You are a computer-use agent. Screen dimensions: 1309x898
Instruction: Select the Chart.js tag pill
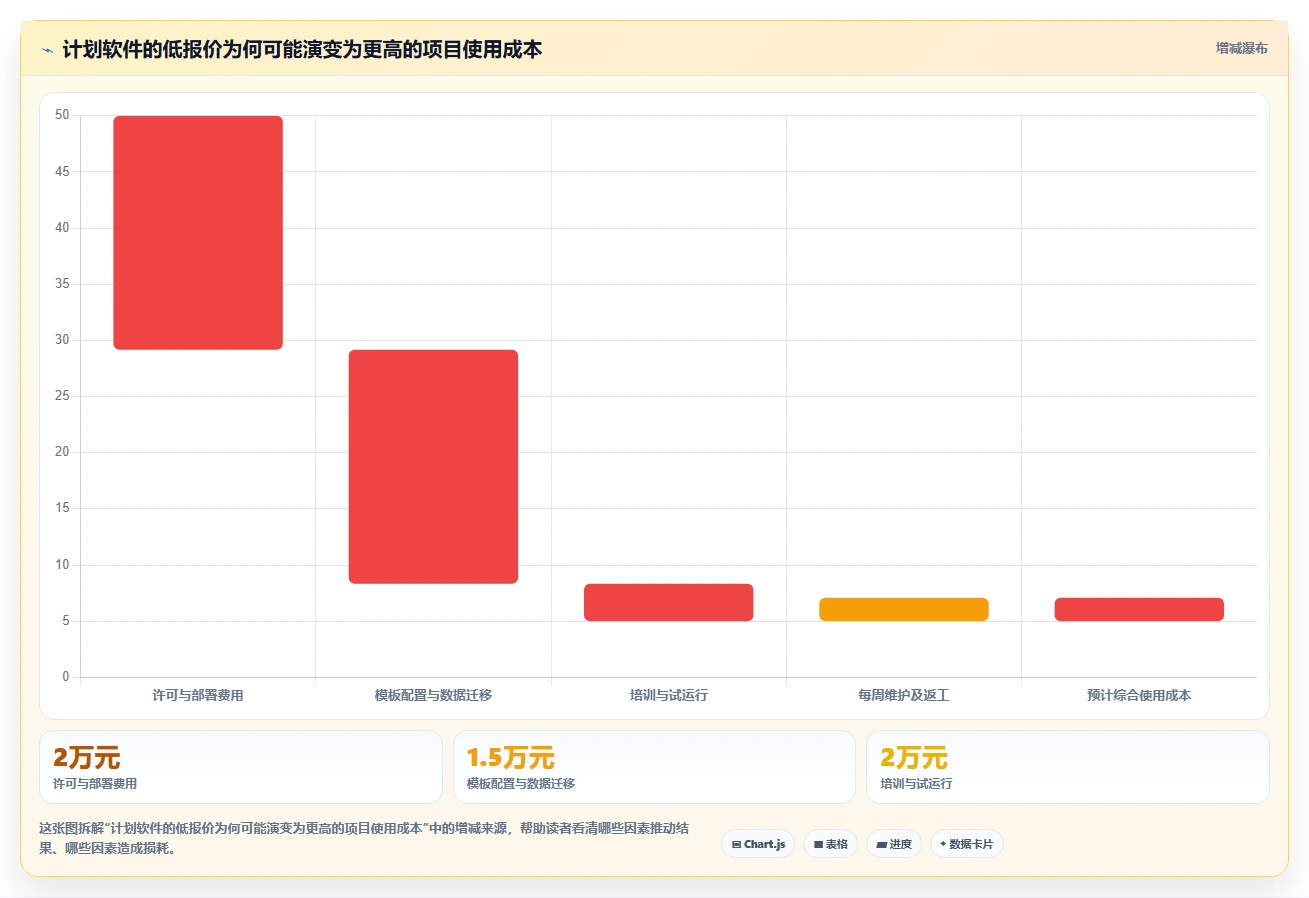pyautogui.click(x=758, y=844)
